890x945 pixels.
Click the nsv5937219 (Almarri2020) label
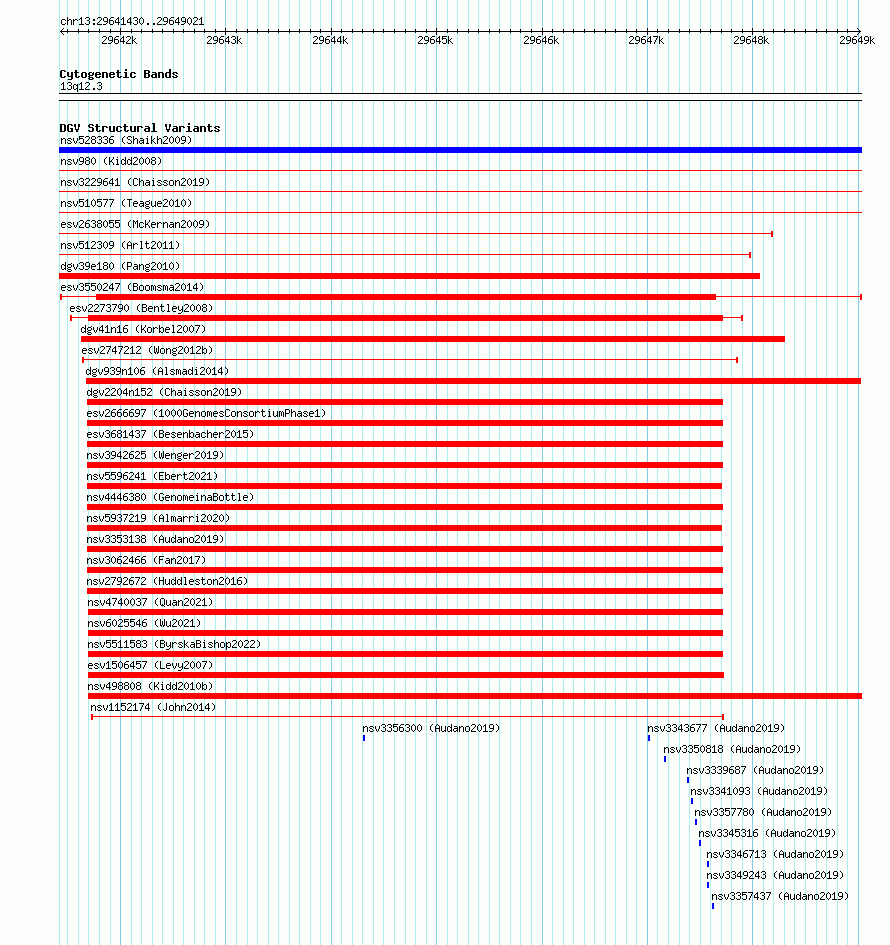pyautogui.click(x=158, y=518)
